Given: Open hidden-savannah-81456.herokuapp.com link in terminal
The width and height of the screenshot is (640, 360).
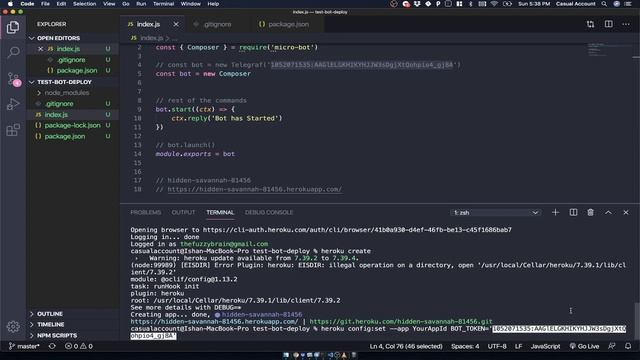Looking at the screenshot, I should tap(214, 322).
